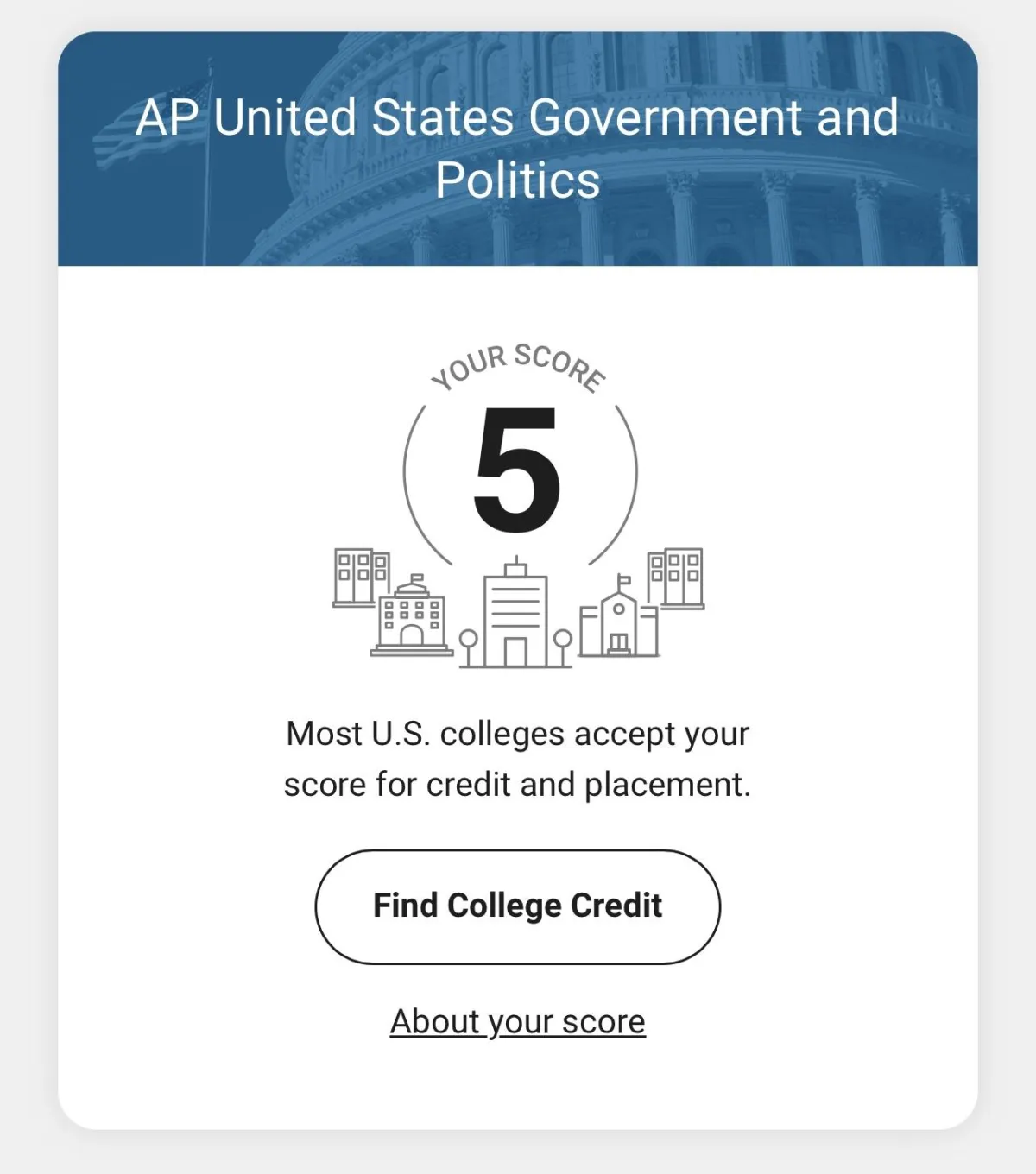Click the small tree icon right of tower
This screenshot has width=1036, height=1174.
point(562,648)
